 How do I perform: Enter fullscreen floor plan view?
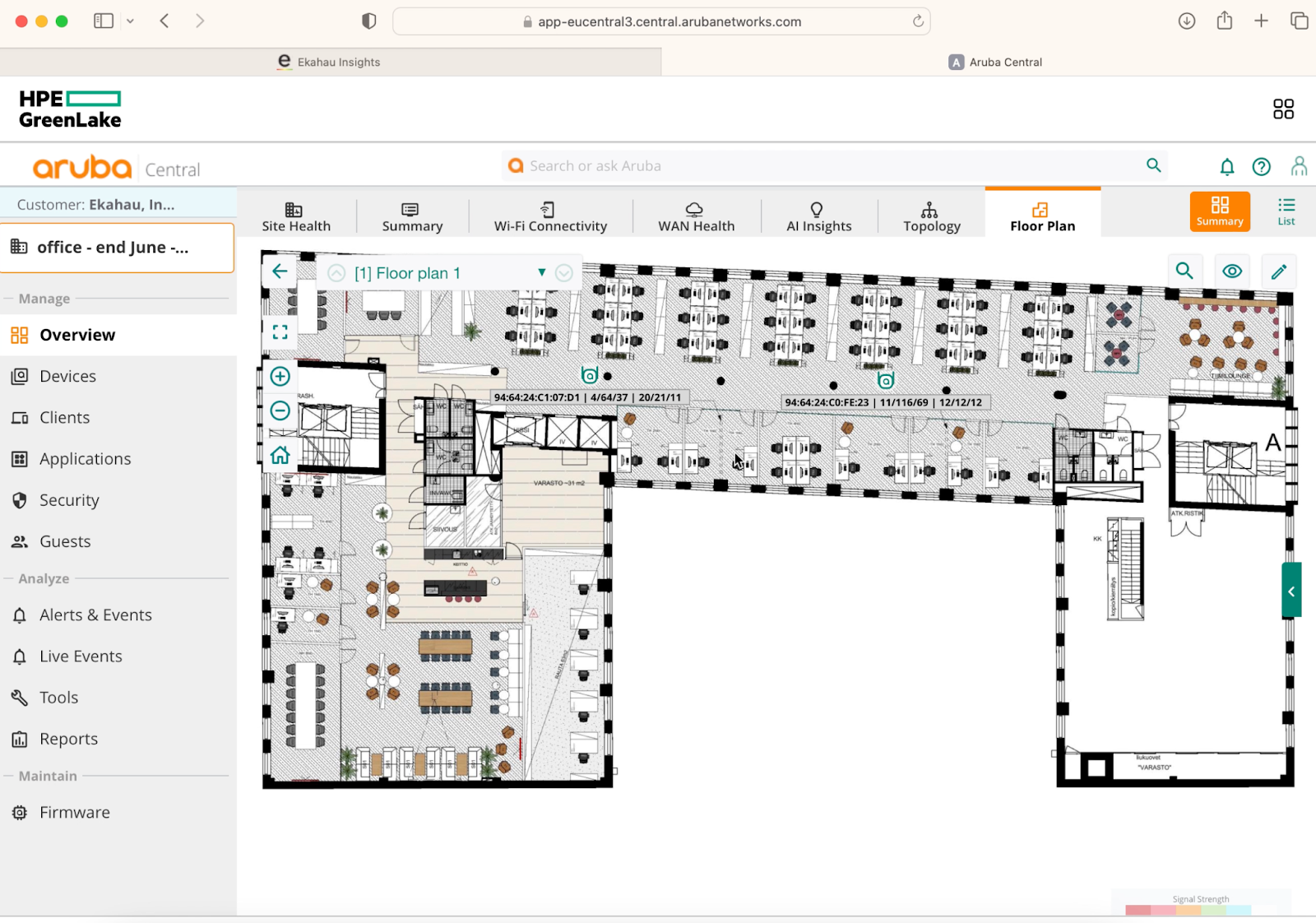280,332
